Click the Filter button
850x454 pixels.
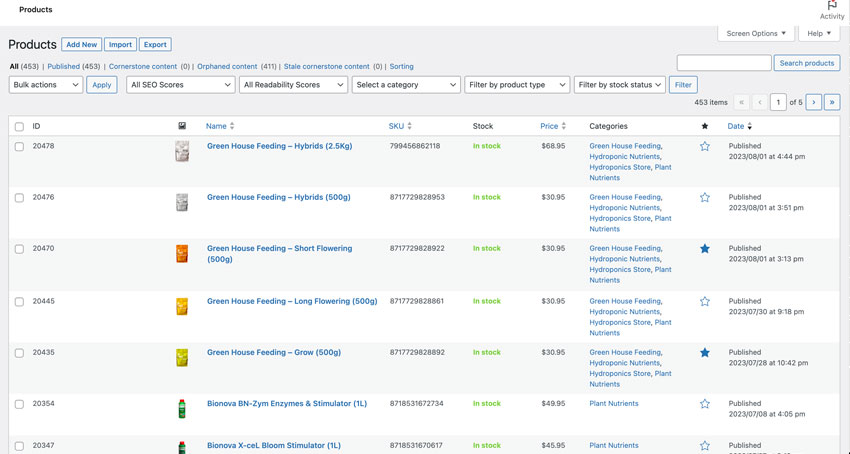click(683, 85)
